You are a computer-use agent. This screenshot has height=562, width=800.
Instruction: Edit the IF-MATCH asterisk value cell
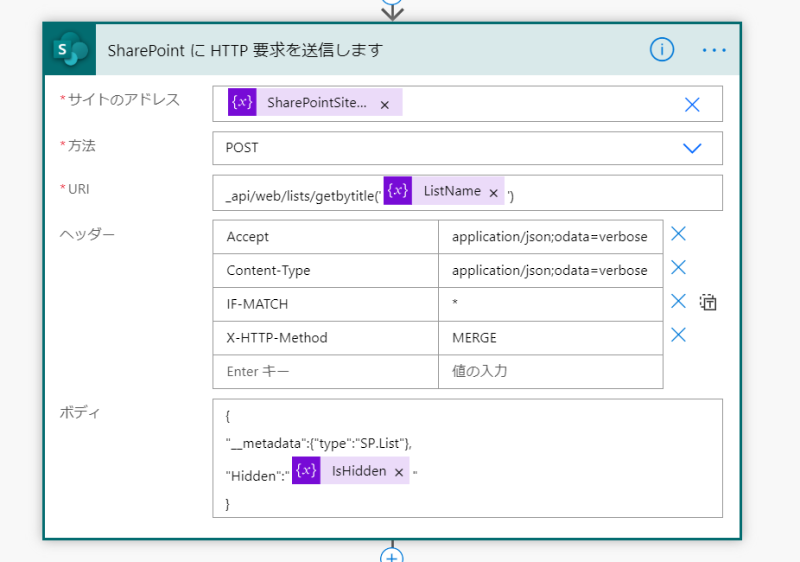(x=551, y=304)
